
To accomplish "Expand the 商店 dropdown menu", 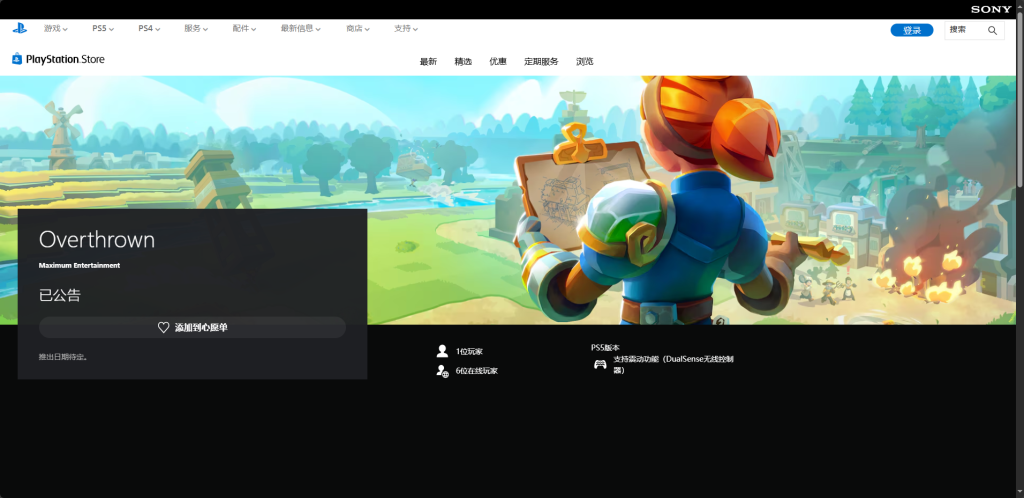I will (358, 29).
